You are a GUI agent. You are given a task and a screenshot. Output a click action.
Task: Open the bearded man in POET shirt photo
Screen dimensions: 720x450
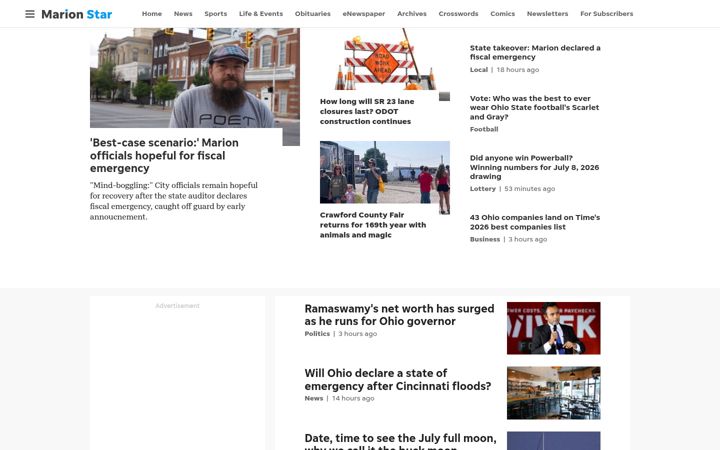[x=195, y=78]
